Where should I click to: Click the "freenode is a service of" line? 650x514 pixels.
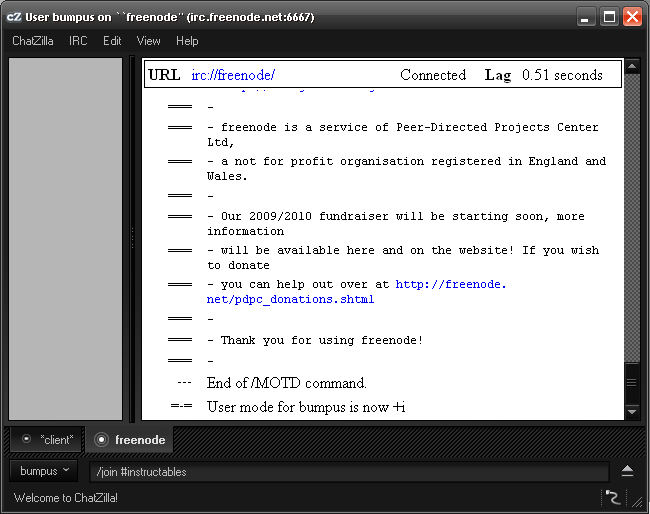[x=403, y=134]
